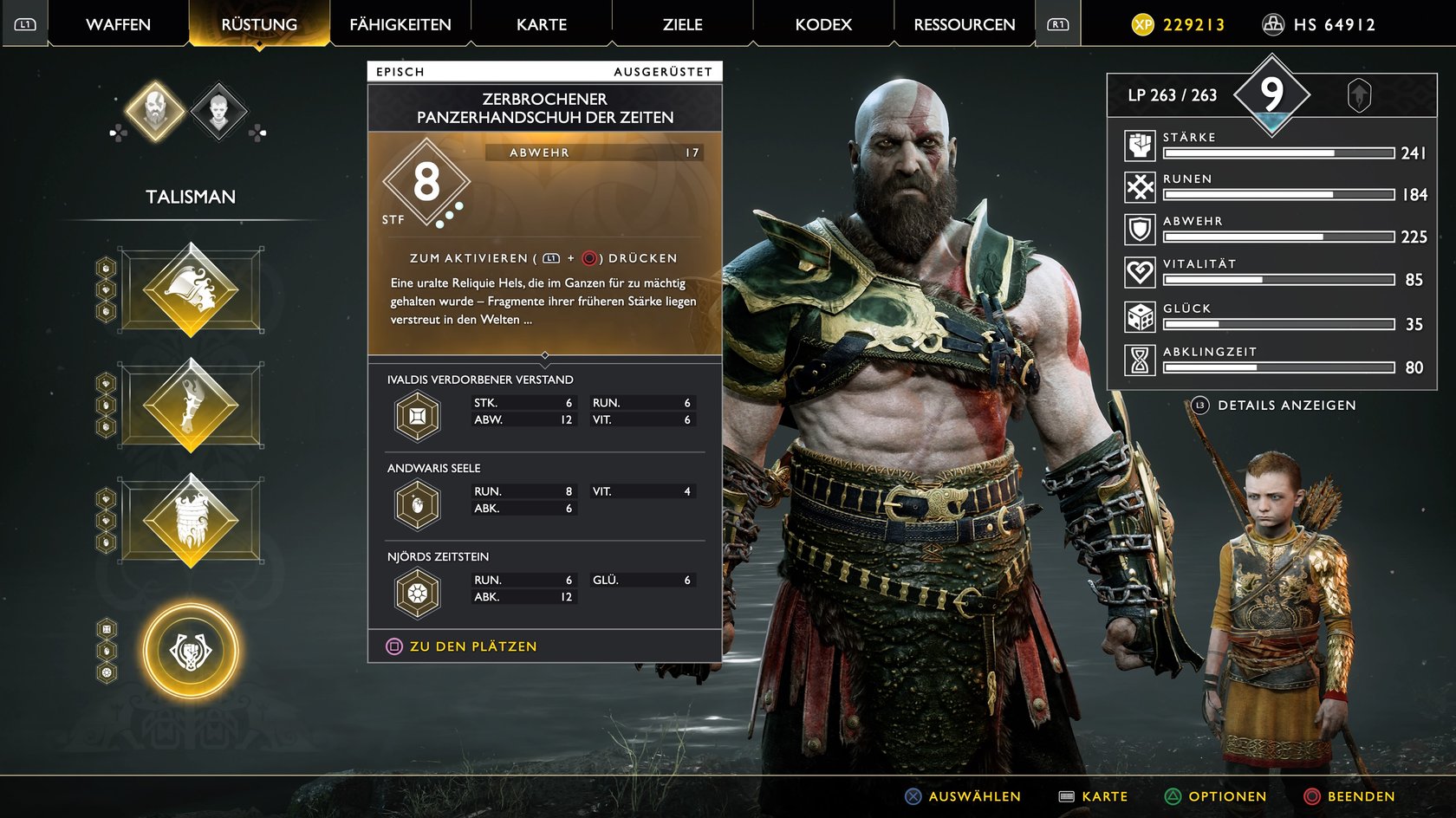Image resolution: width=1456 pixels, height=818 pixels.
Task: Switch to the Atreus portrait icon
Action: point(218,111)
